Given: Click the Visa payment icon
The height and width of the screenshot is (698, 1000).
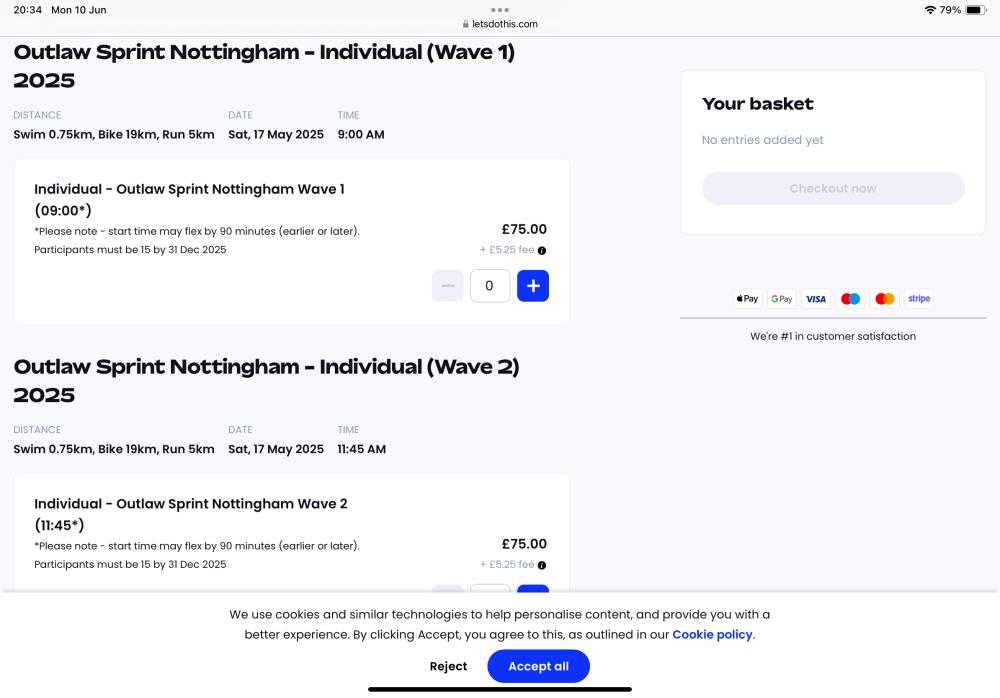Looking at the screenshot, I should tap(816, 299).
